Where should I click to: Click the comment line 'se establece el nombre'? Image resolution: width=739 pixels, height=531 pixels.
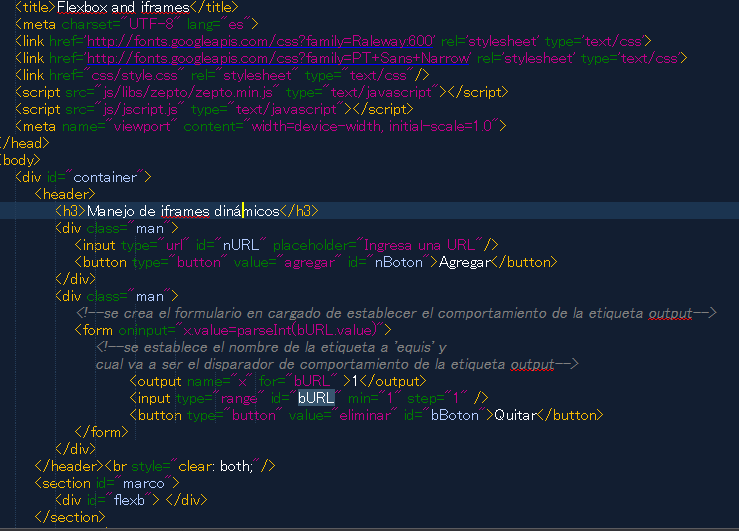click(x=271, y=347)
